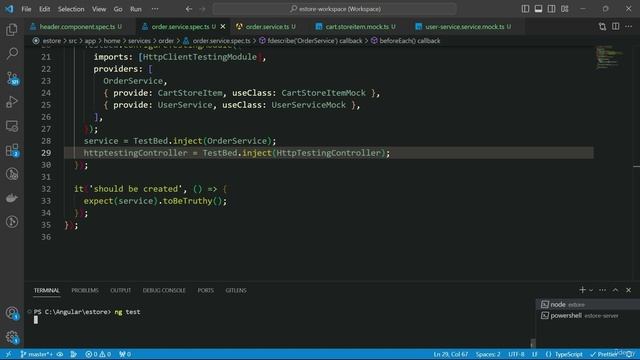Open Source Control view
The image size is (640, 360).
coord(12,78)
